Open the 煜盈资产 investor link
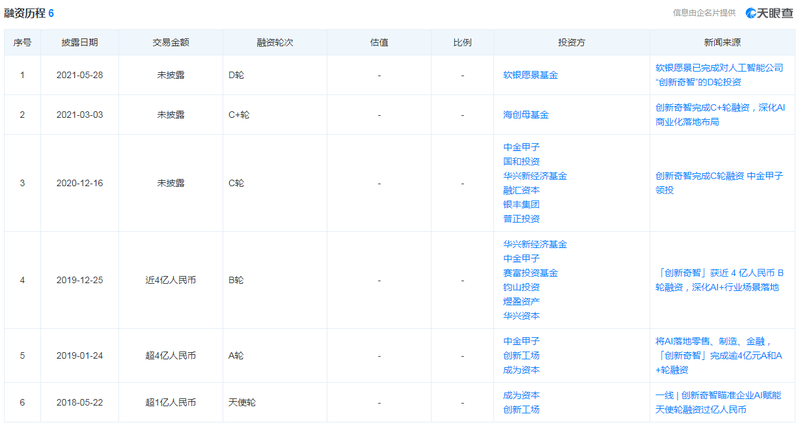The height and width of the screenshot is (429, 800). coord(521,301)
